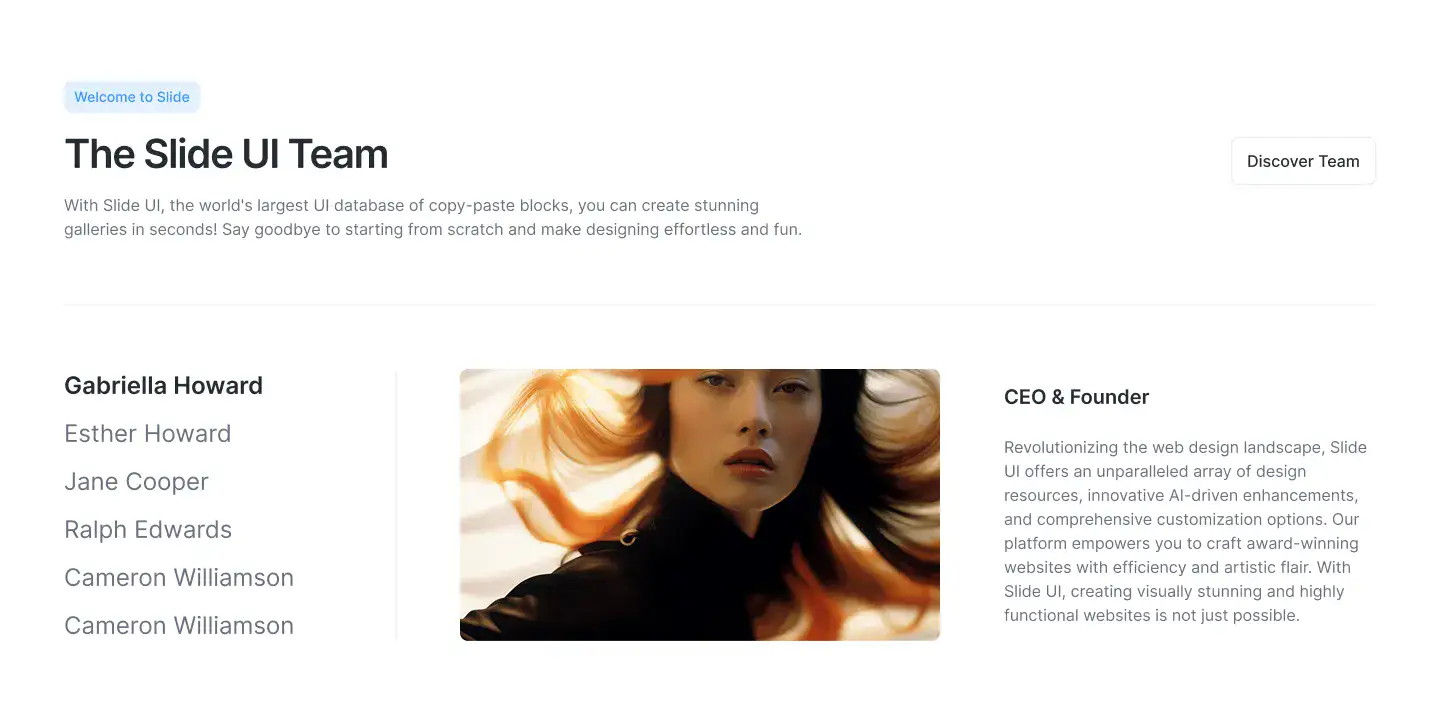Select Gabriella Howard in the team list
1440x721 pixels.
pos(163,386)
